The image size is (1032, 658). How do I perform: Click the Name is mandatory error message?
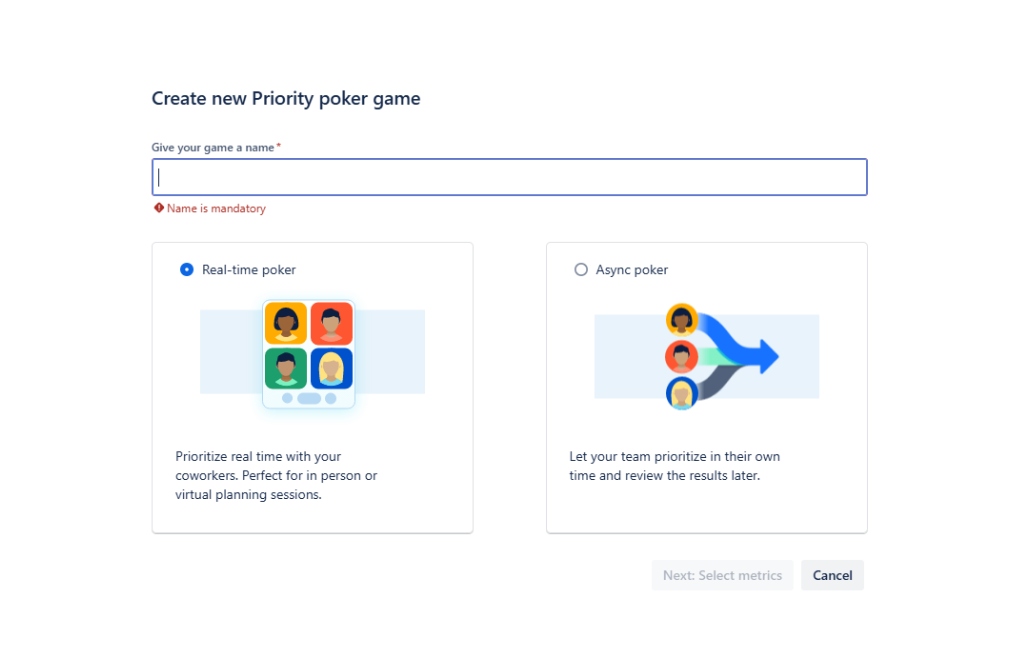(216, 208)
